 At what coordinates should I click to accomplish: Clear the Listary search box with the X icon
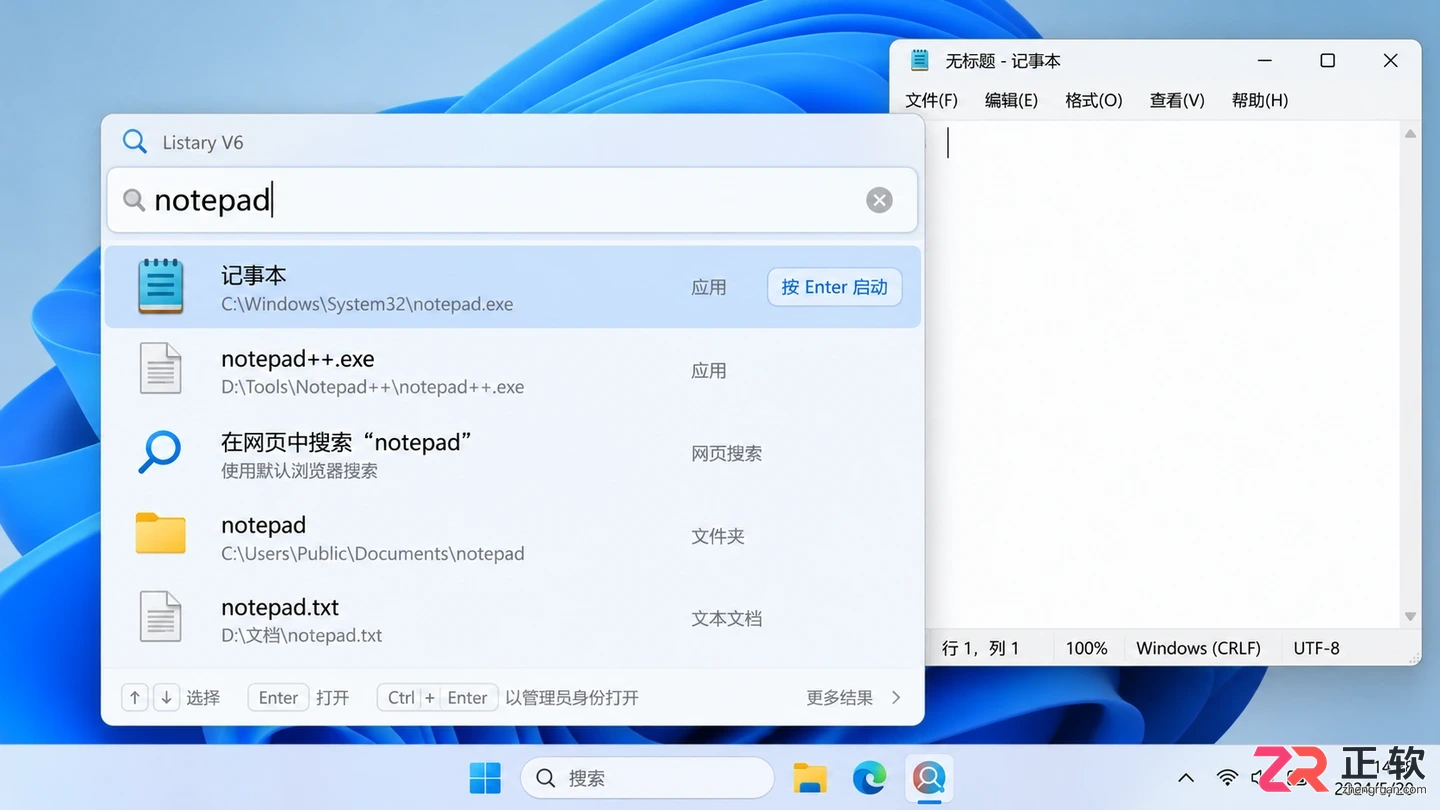click(x=879, y=200)
